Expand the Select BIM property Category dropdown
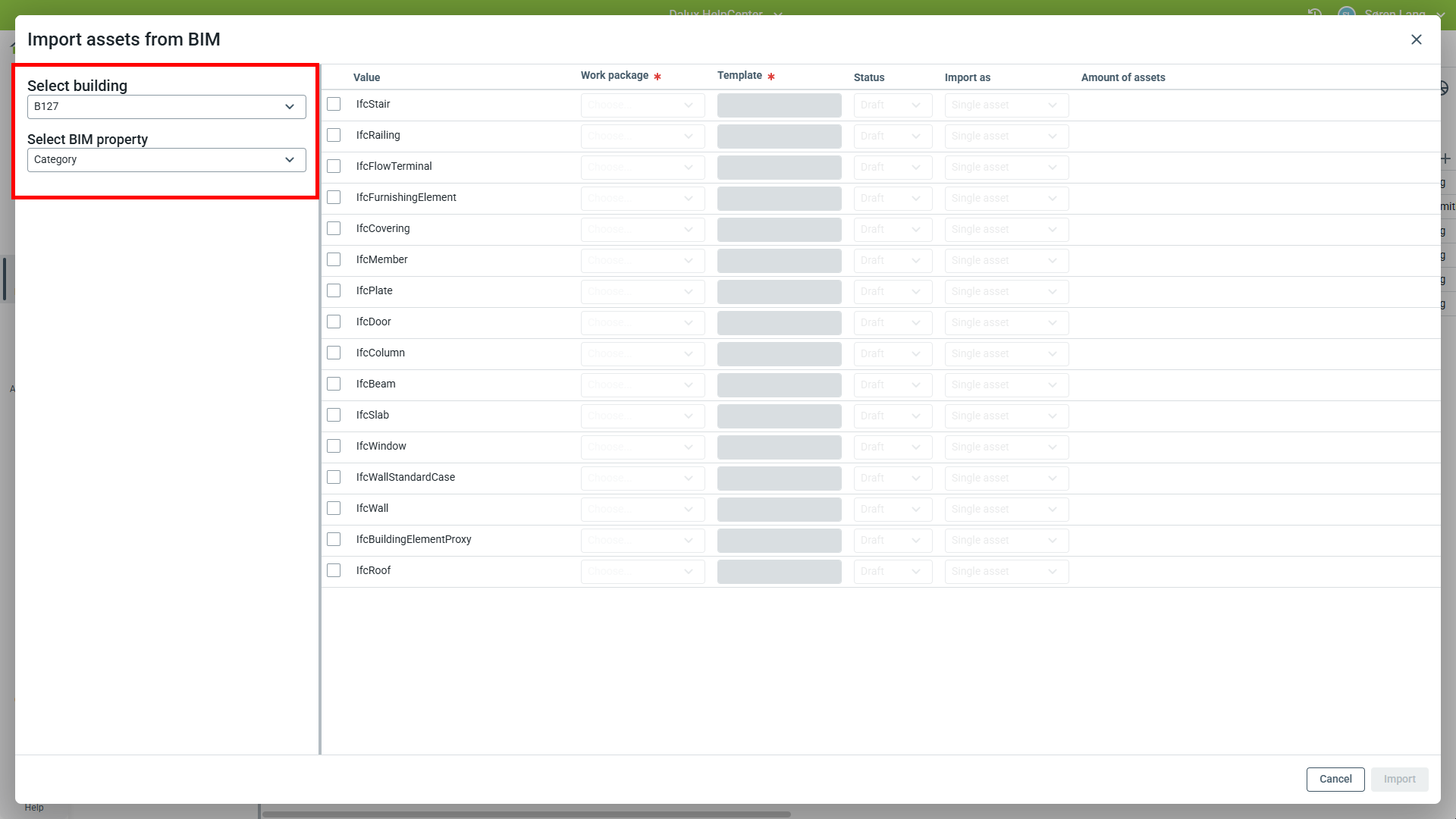Screen dimensions: 1456x819 167,159
